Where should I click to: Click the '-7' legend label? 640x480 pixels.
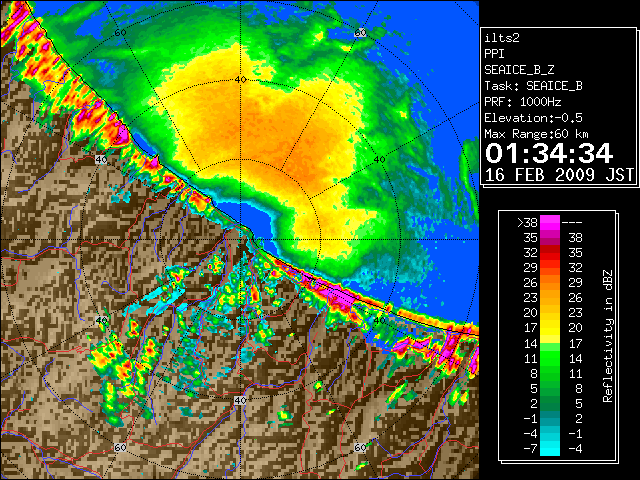tap(530, 449)
